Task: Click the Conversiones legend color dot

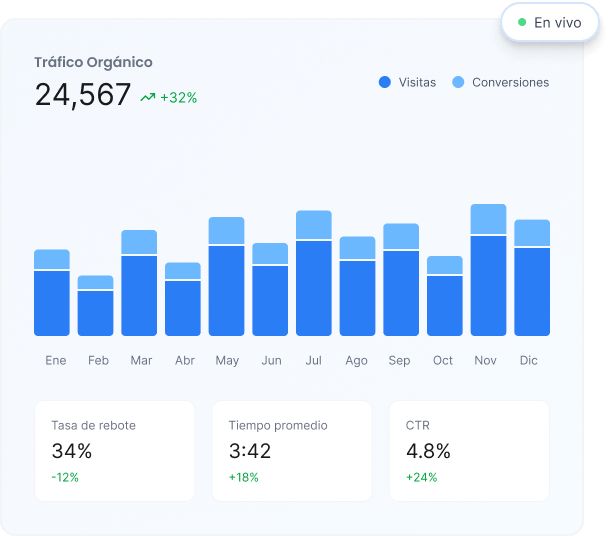Action: tap(459, 82)
